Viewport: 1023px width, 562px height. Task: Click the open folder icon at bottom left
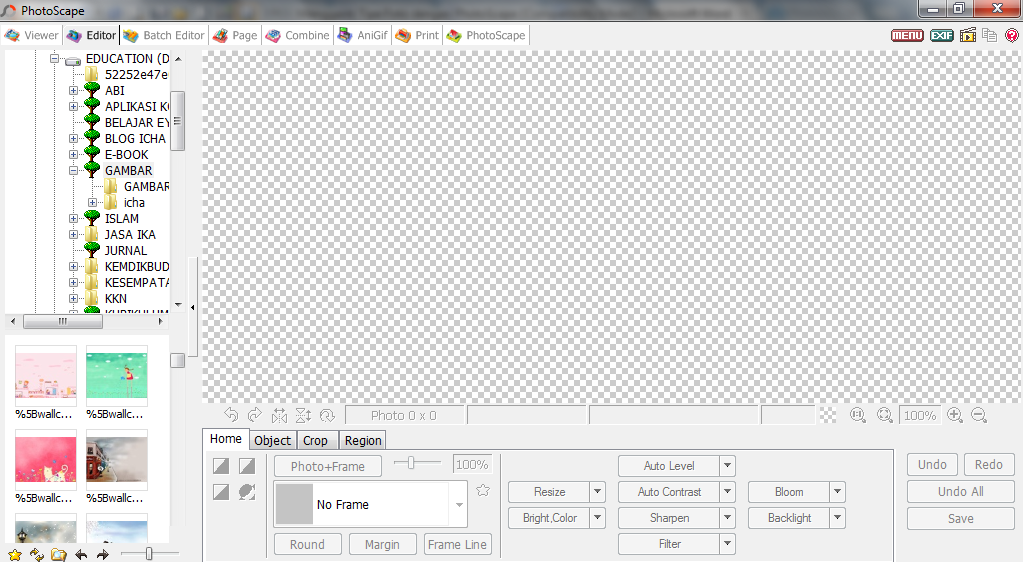coord(59,555)
